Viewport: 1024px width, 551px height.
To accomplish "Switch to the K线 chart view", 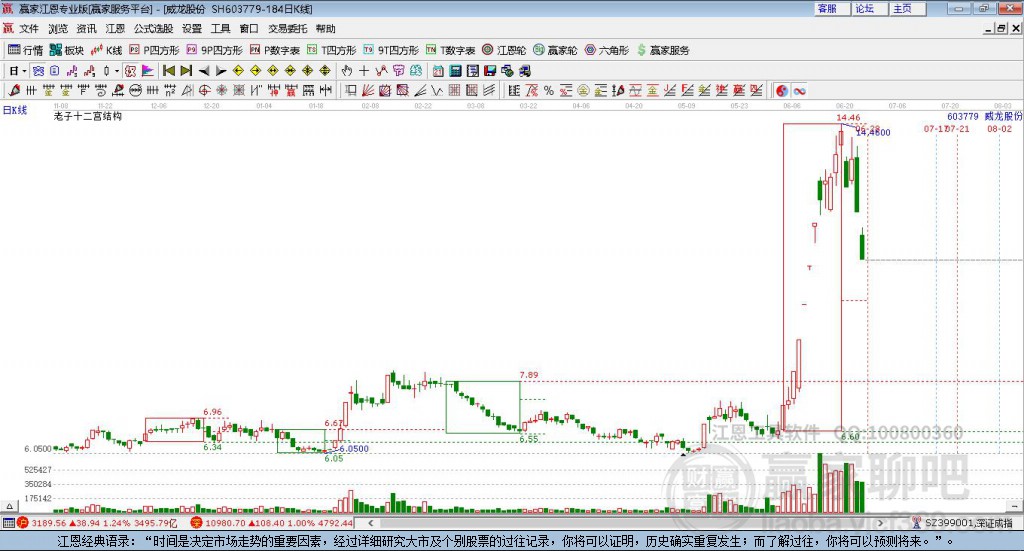I will coord(106,50).
